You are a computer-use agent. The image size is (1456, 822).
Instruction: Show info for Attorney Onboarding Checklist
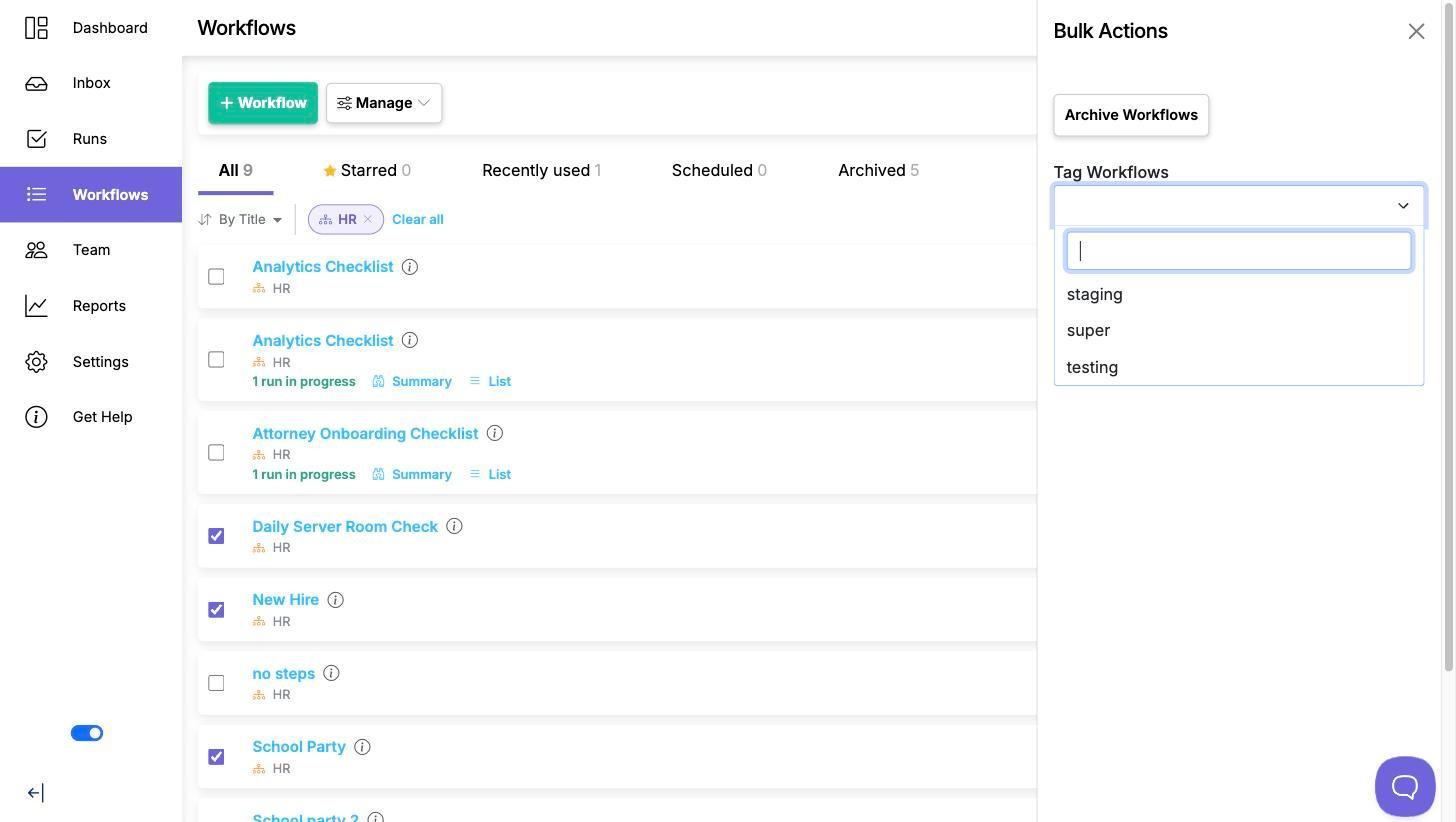[495, 433]
